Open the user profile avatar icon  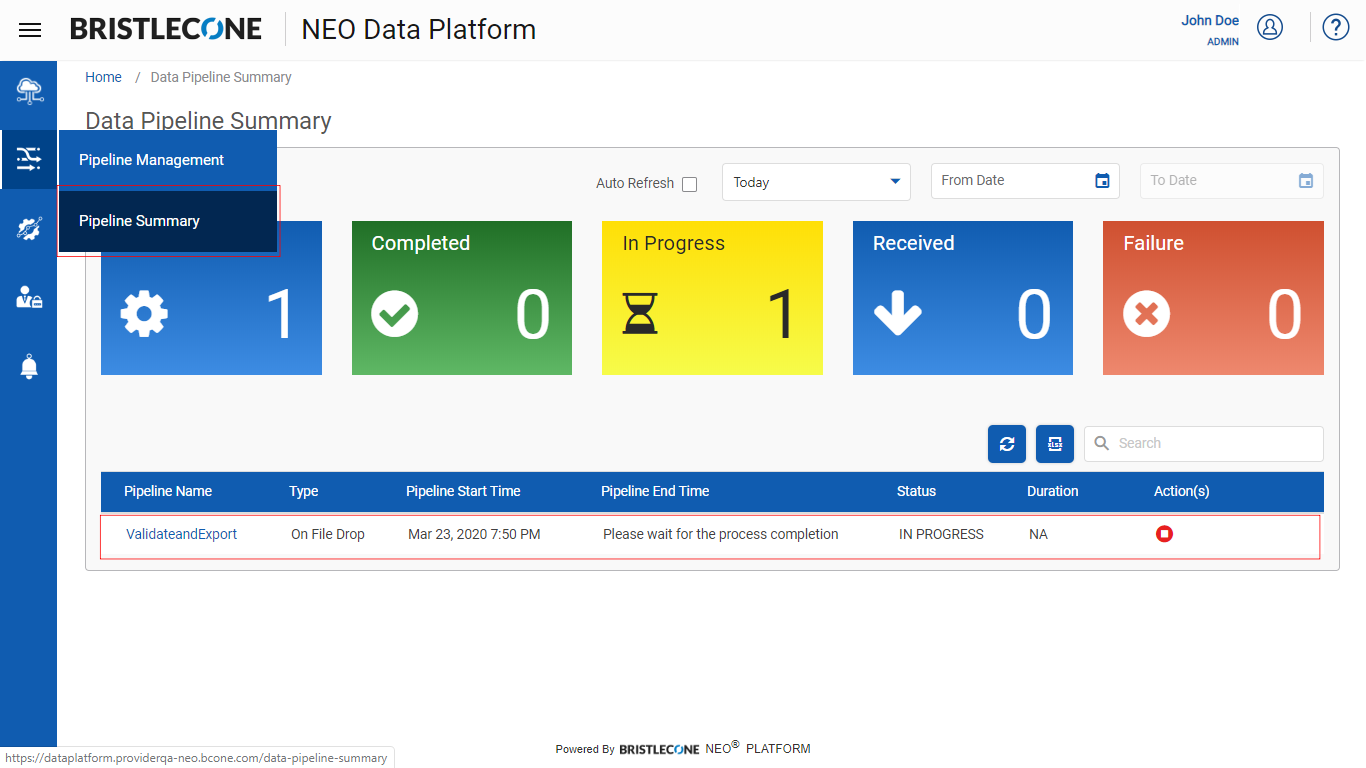[1270, 27]
